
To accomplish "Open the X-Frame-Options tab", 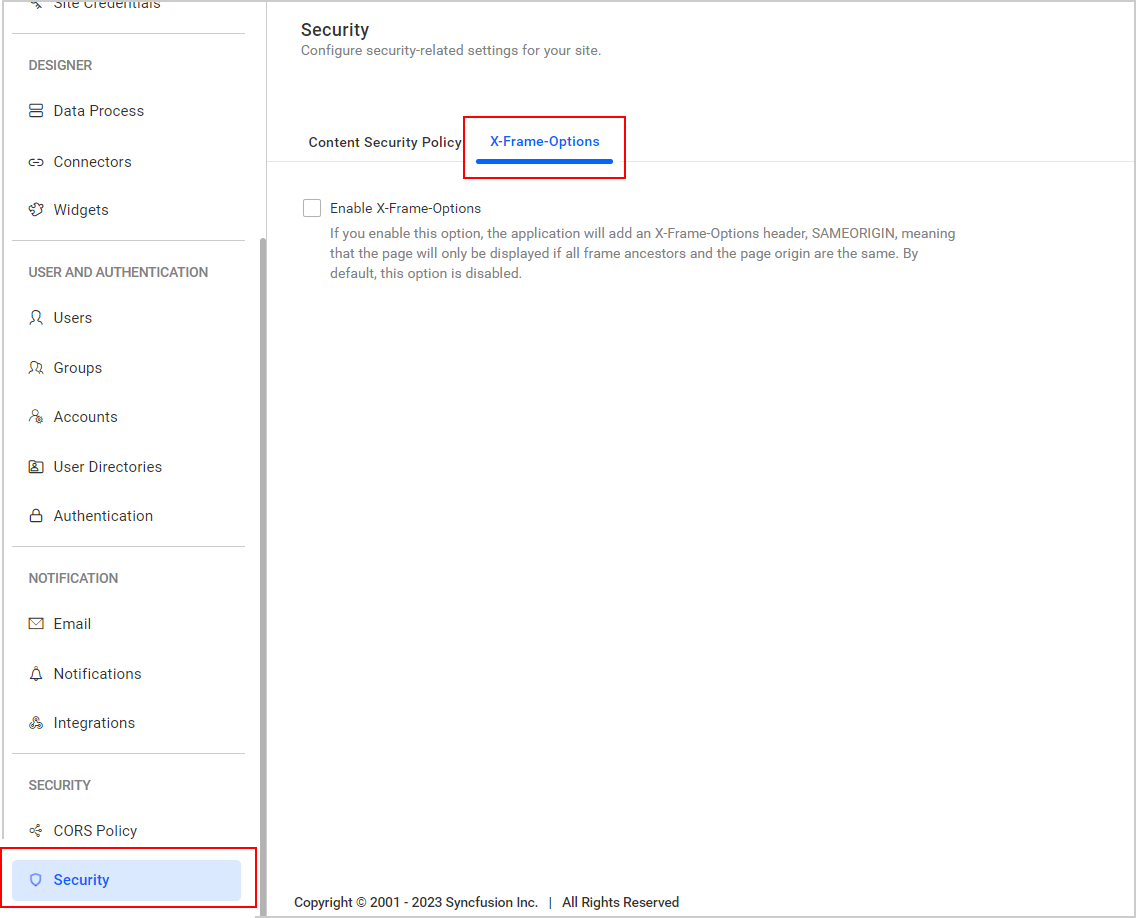I will point(544,141).
